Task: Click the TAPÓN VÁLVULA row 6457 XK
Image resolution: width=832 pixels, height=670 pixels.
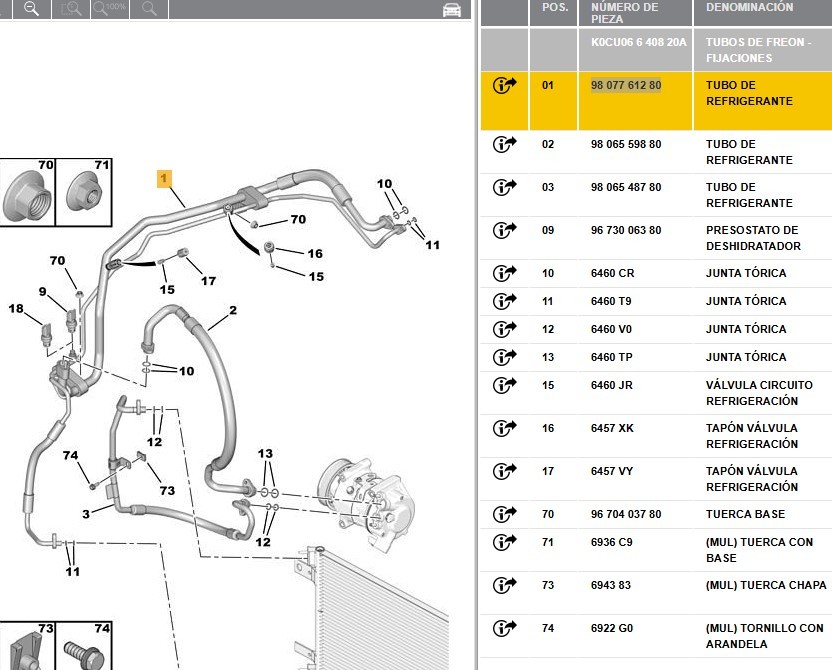Action: point(656,436)
